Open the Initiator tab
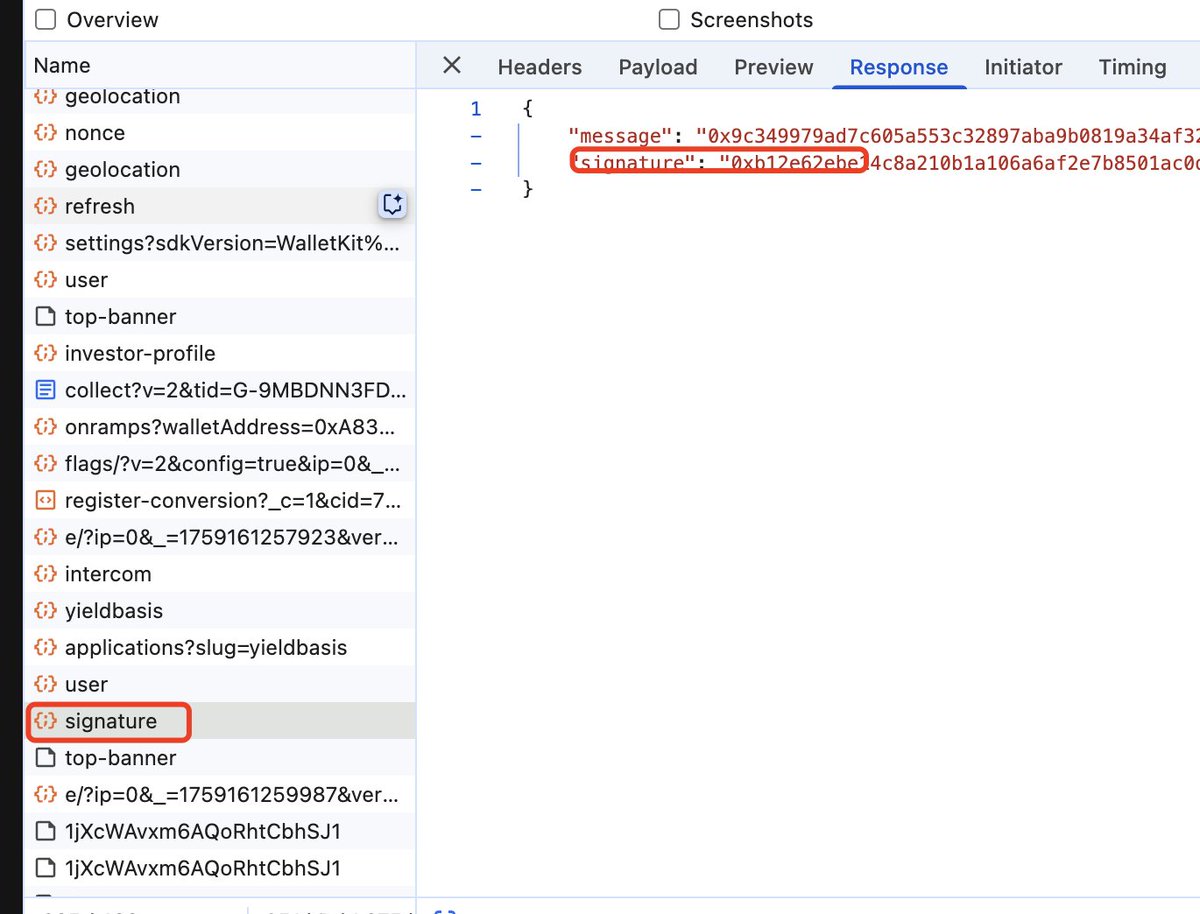Viewport: 1200px width, 914px height. click(1022, 67)
